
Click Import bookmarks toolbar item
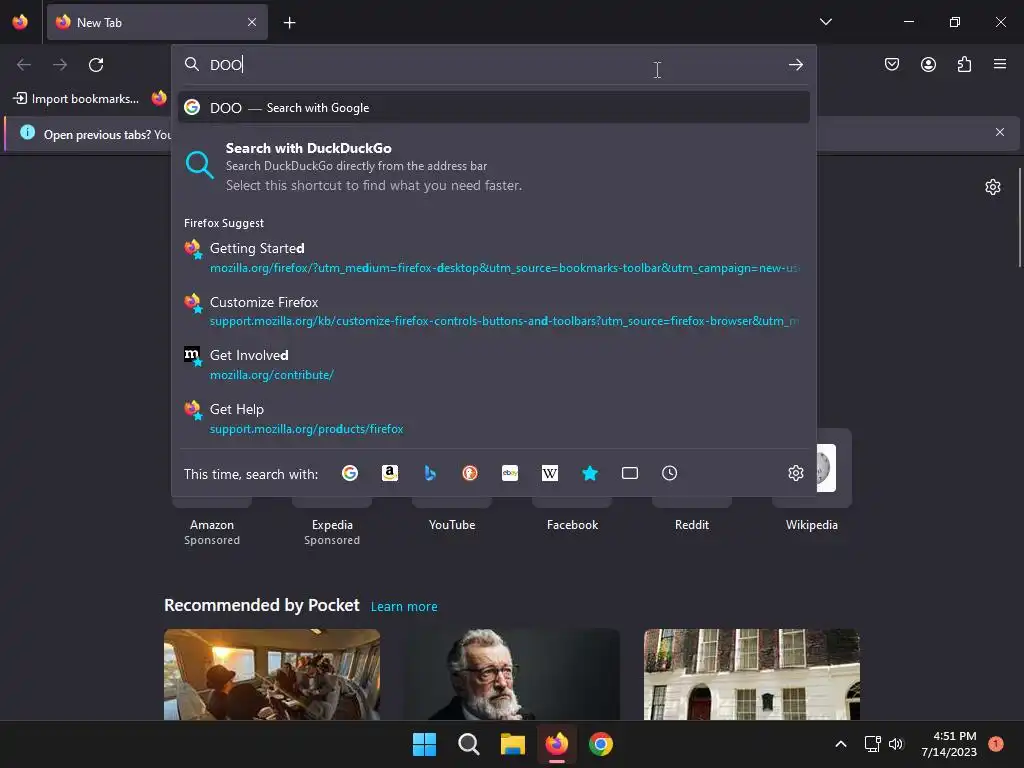click(76, 99)
